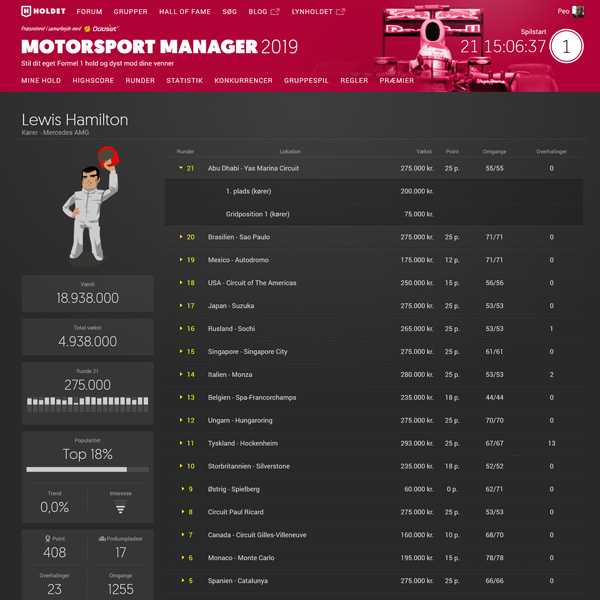Click the Trend 0,0% value
The image size is (600, 600).
[x=55, y=507]
